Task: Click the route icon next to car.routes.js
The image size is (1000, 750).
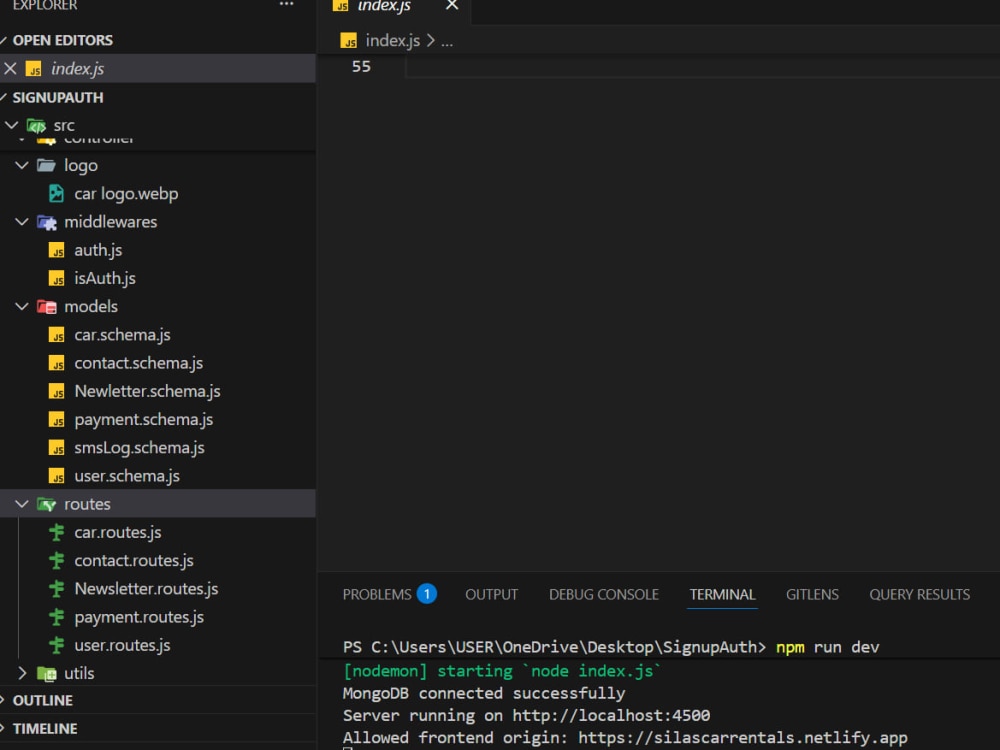Action: (57, 533)
